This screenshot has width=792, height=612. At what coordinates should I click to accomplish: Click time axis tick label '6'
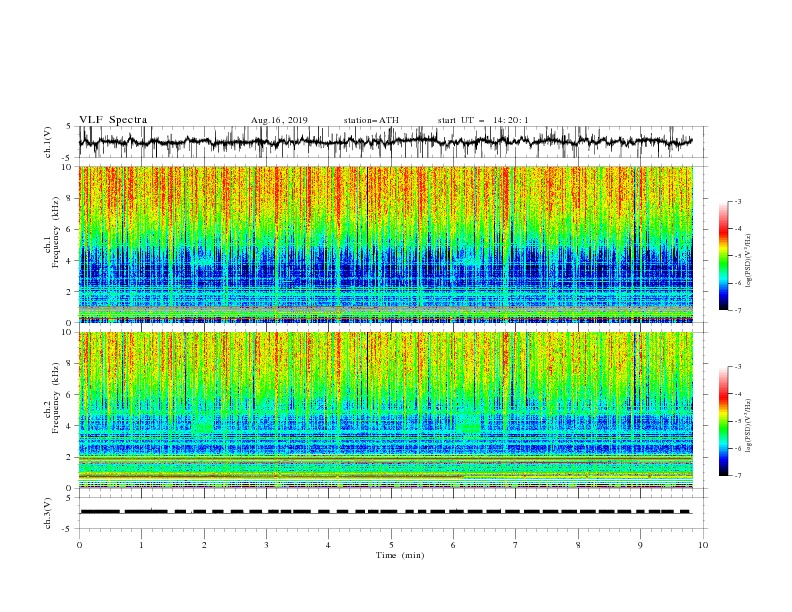tap(453, 545)
